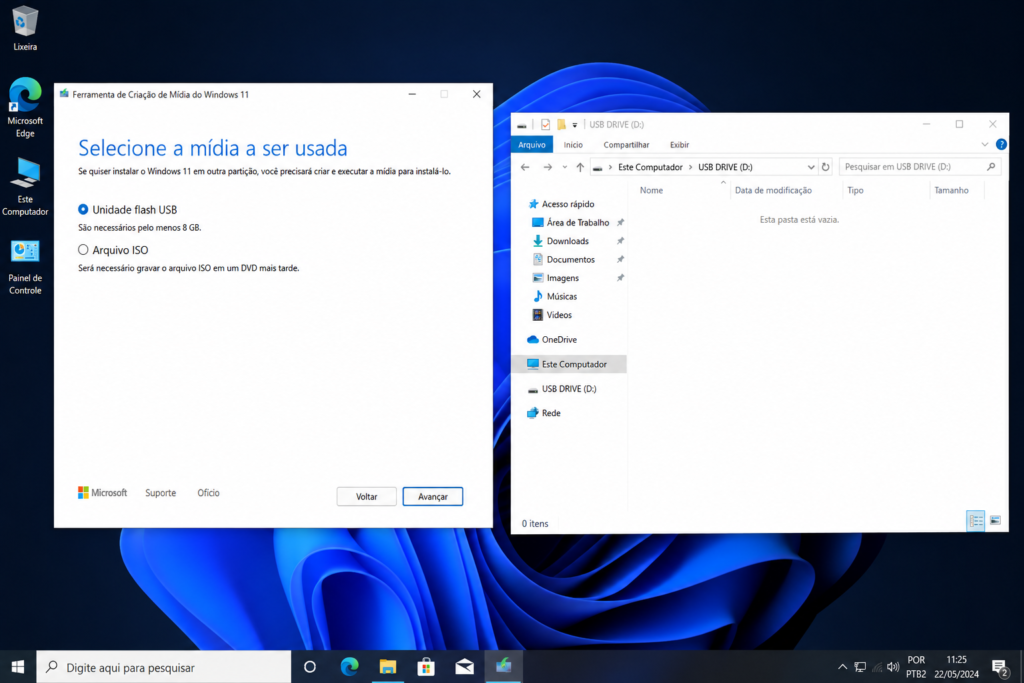Click Este Computador in the address breadcrumb
This screenshot has height=683, width=1024.
click(x=650, y=167)
